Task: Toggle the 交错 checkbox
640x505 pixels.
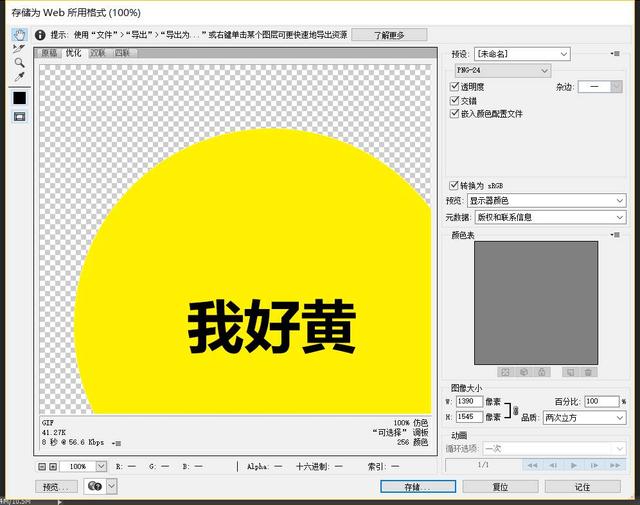Action: pyautogui.click(x=454, y=100)
